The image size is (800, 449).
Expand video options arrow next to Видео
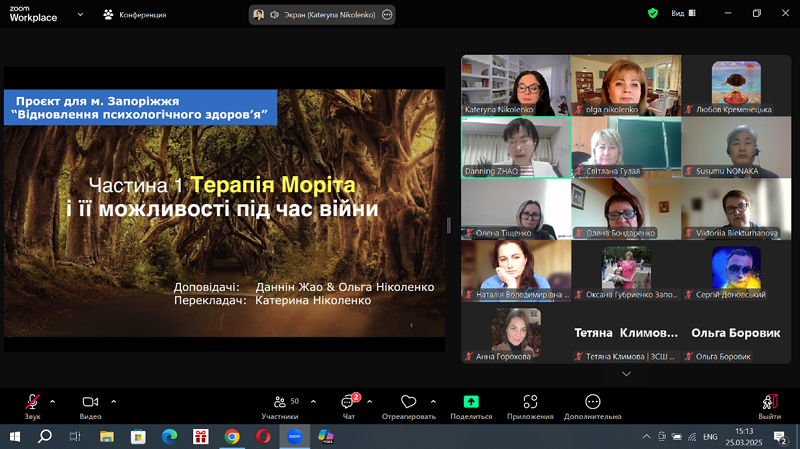pyautogui.click(x=113, y=400)
